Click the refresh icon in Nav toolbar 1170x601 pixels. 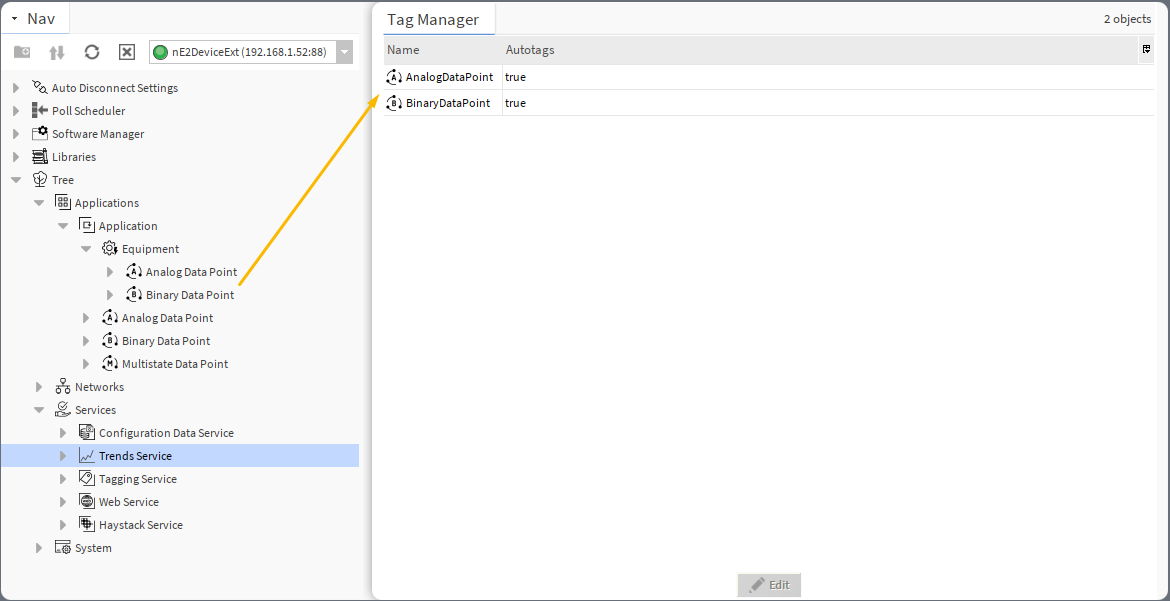click(92, 52)
